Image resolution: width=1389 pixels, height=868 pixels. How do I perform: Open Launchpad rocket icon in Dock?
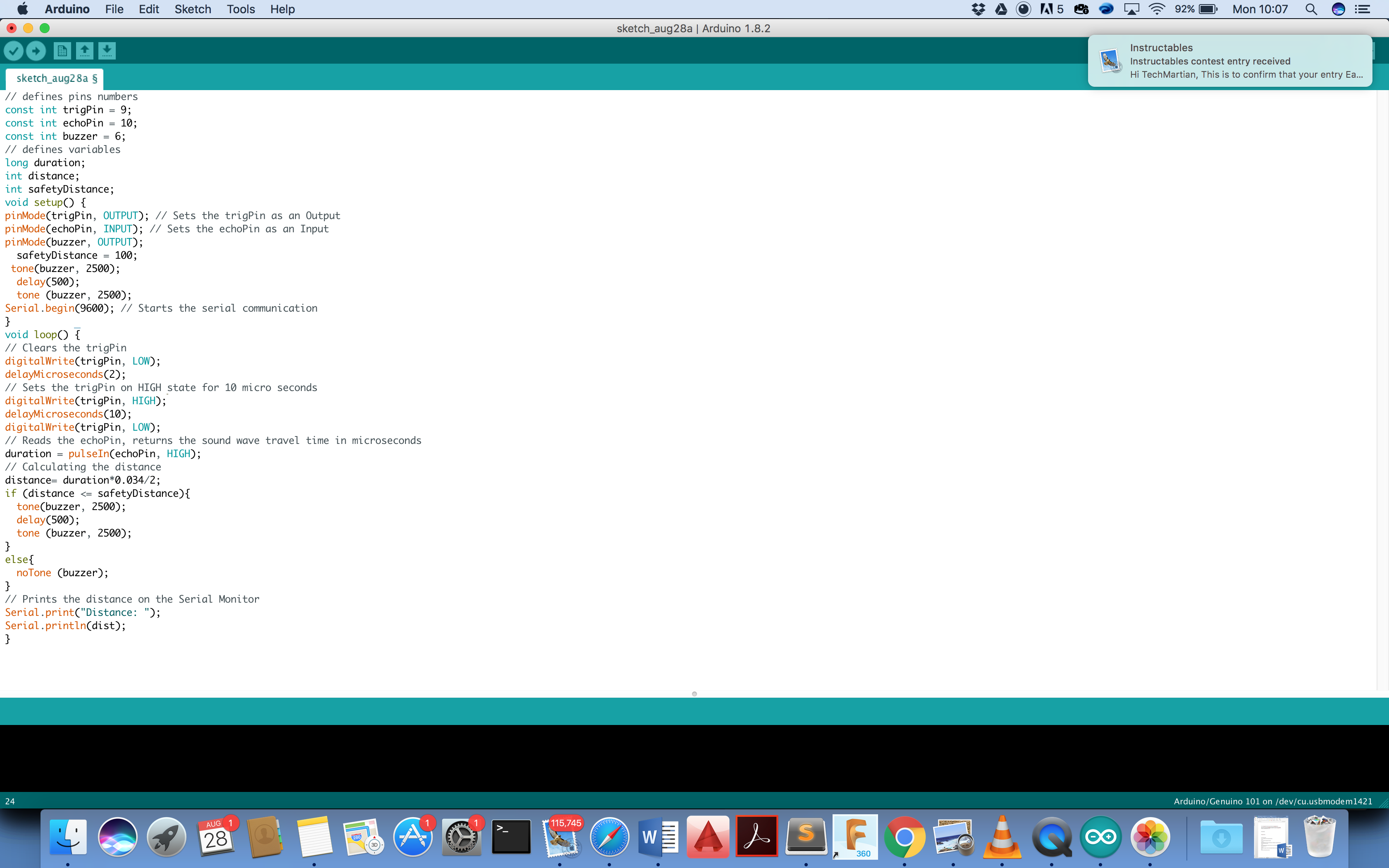point(167,837)
